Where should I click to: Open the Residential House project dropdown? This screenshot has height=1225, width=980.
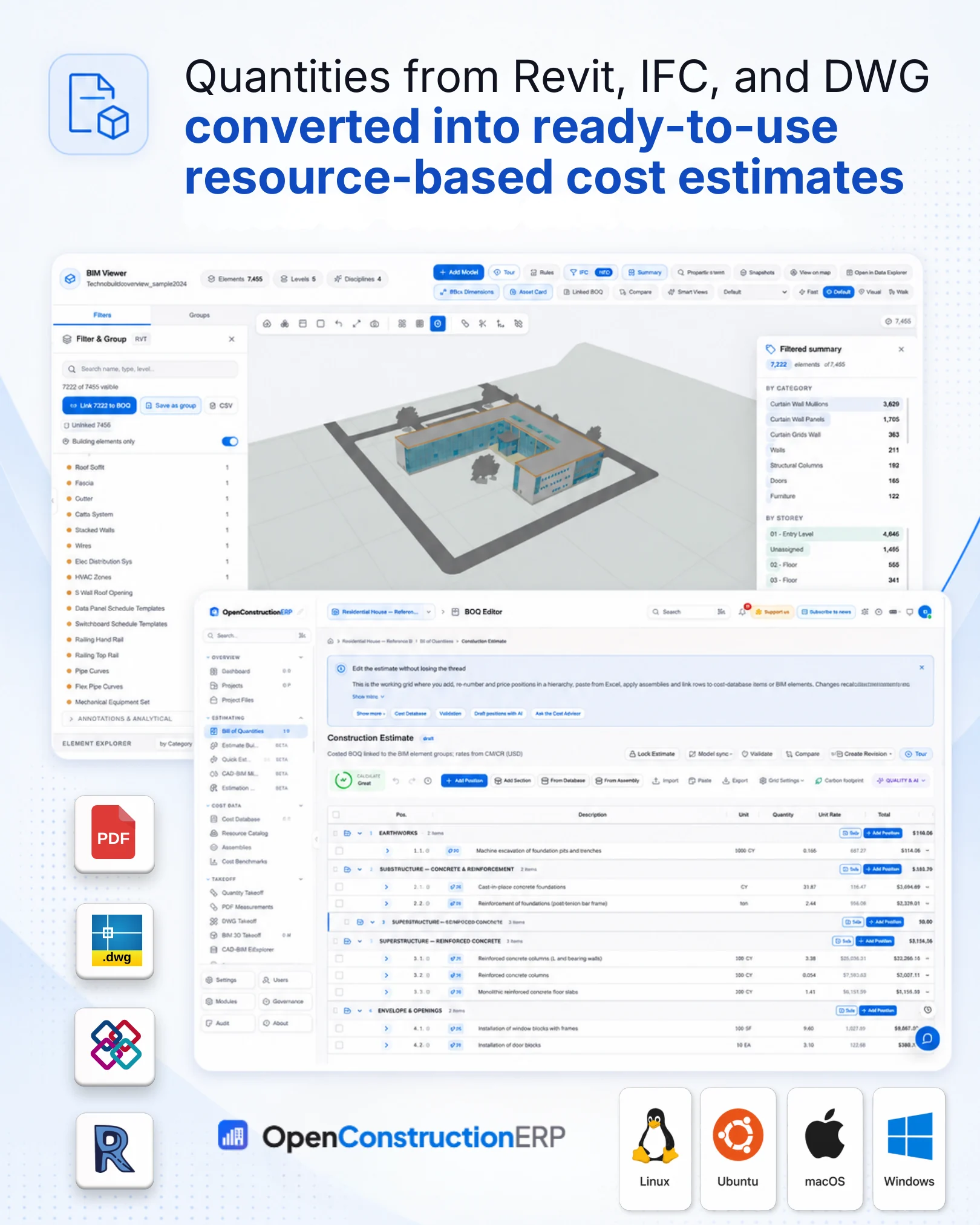381,612
